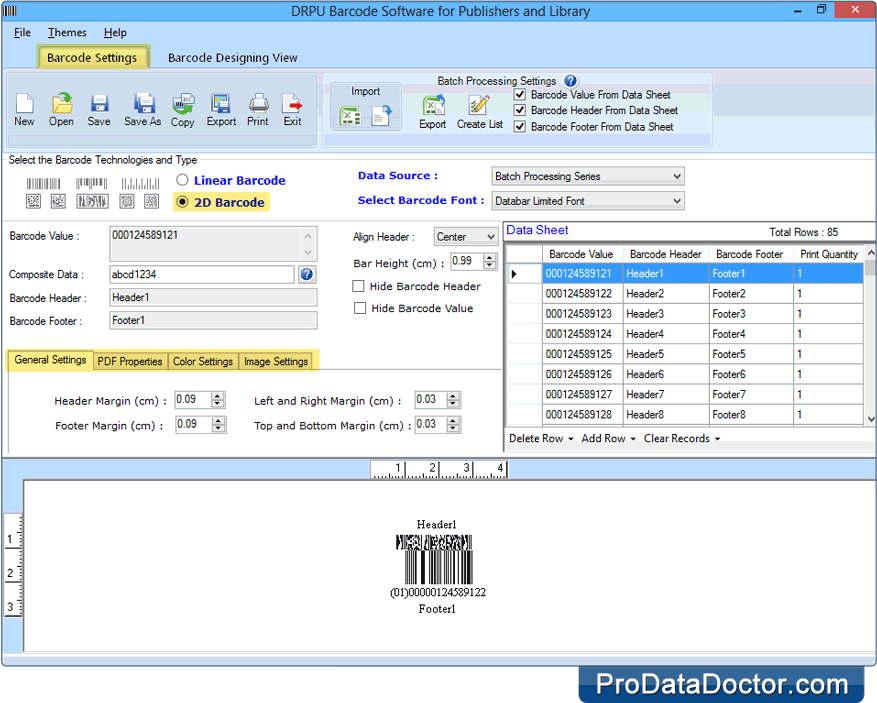Click the Export icon in main toolbar

[221, 103]
